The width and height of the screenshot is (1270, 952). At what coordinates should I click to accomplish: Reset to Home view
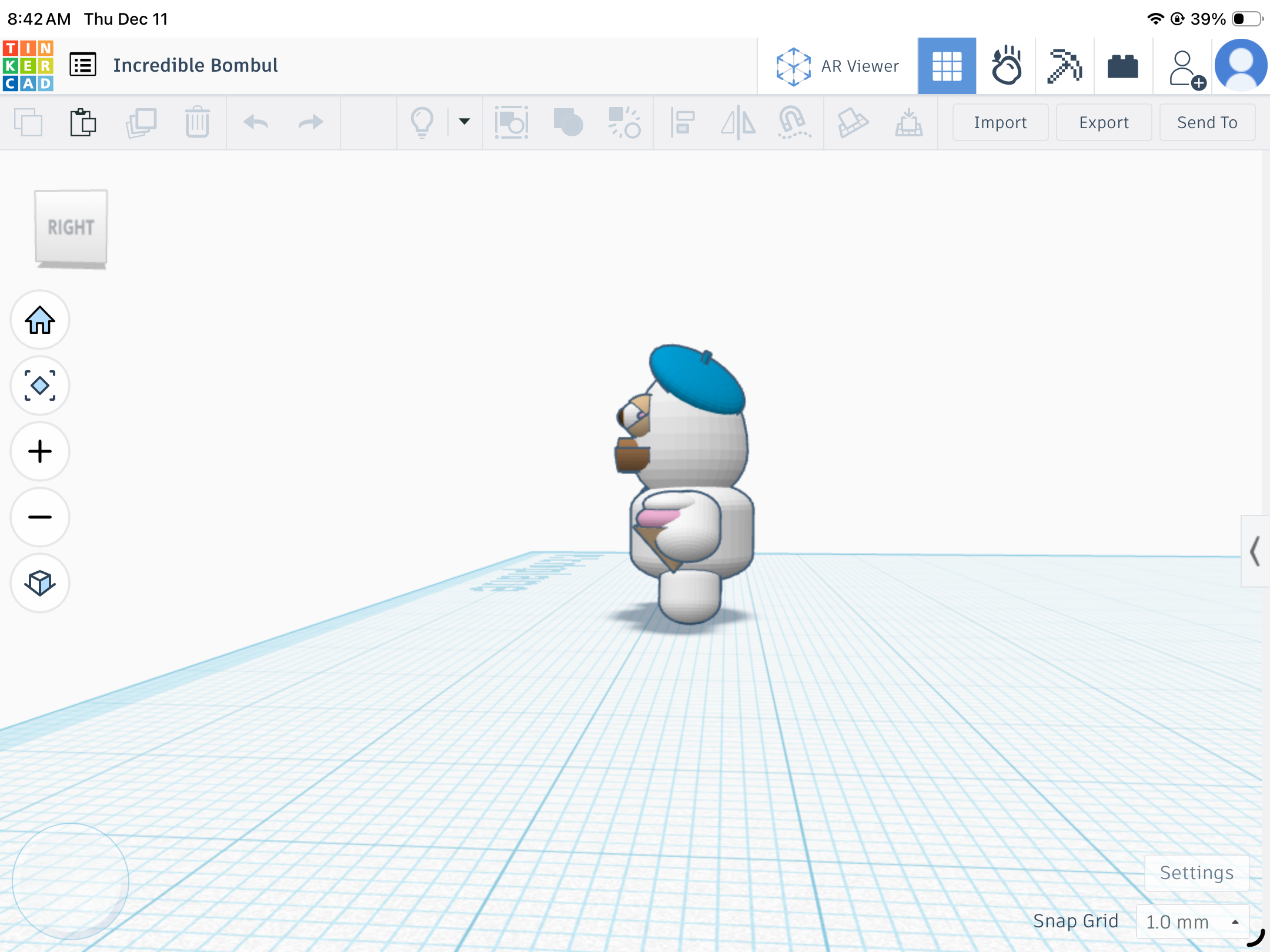pyautogui.click(x=40, y=320)
